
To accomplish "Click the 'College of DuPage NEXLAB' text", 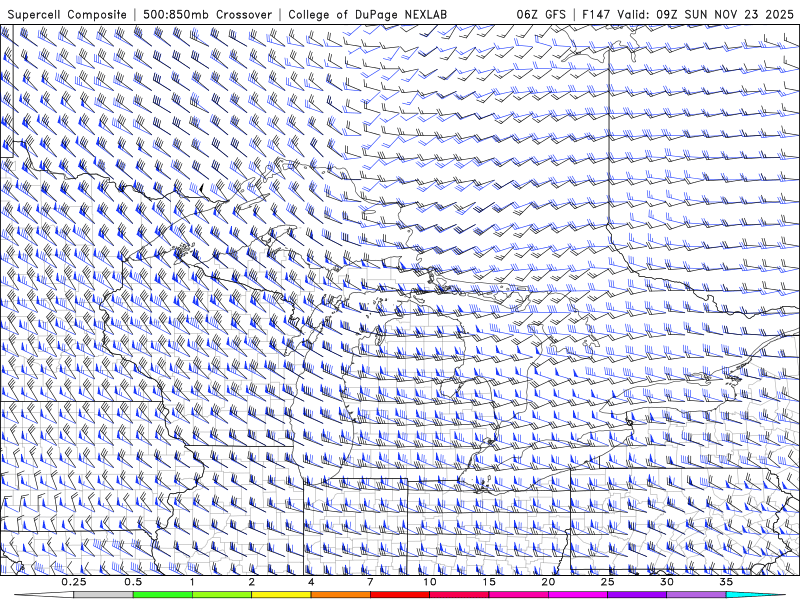I will pos(367,14).
